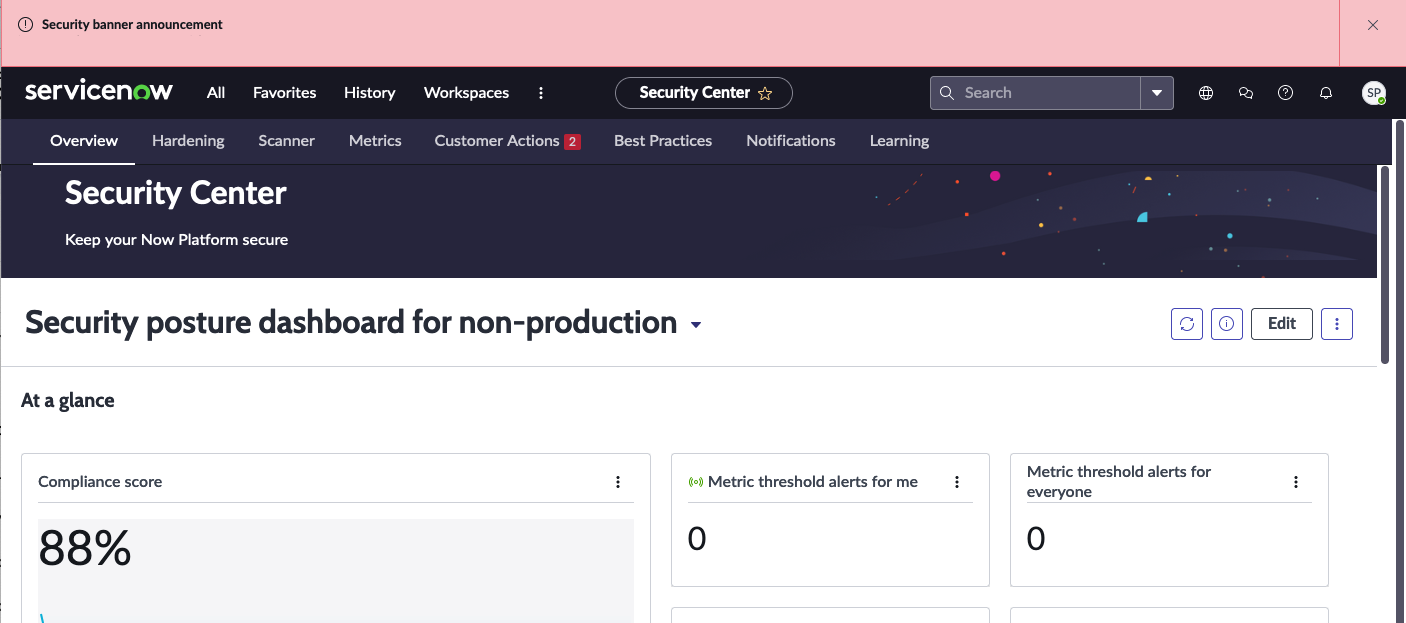The height and width of the screenshot is (623, 1406).
Task: Click the ServiceNow logo
Action: [x=99, y=92]
